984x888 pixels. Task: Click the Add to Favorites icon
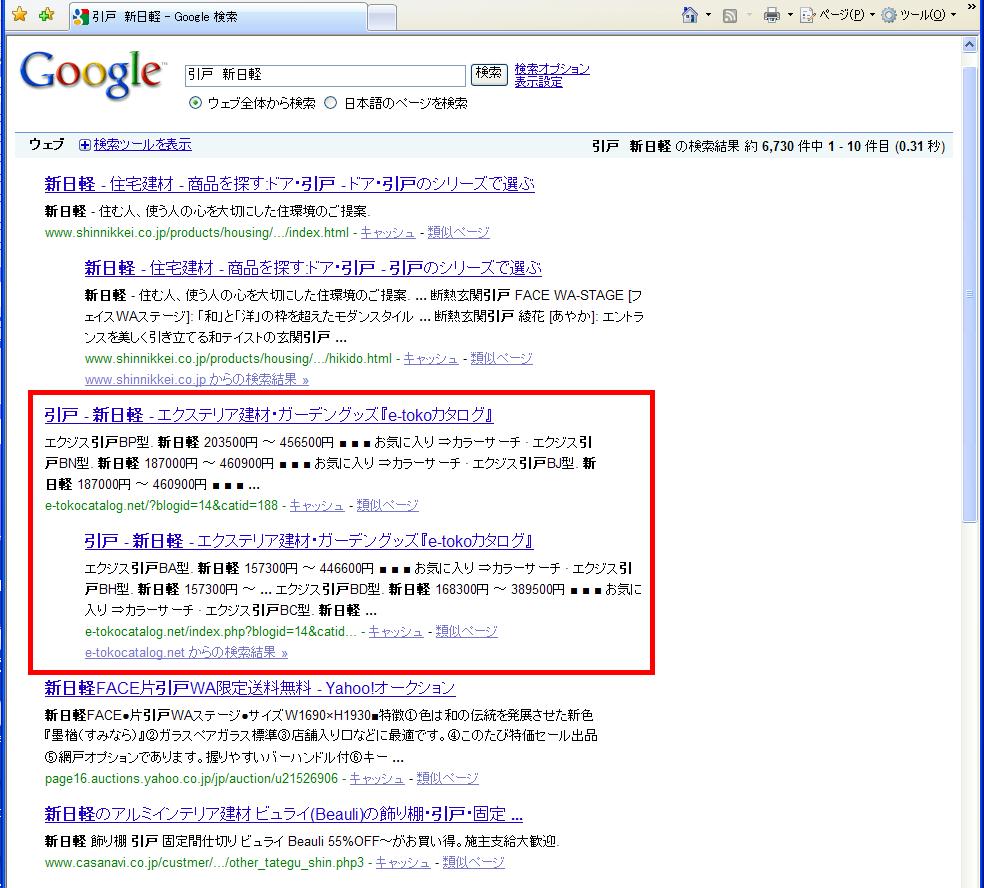(46, 16)
